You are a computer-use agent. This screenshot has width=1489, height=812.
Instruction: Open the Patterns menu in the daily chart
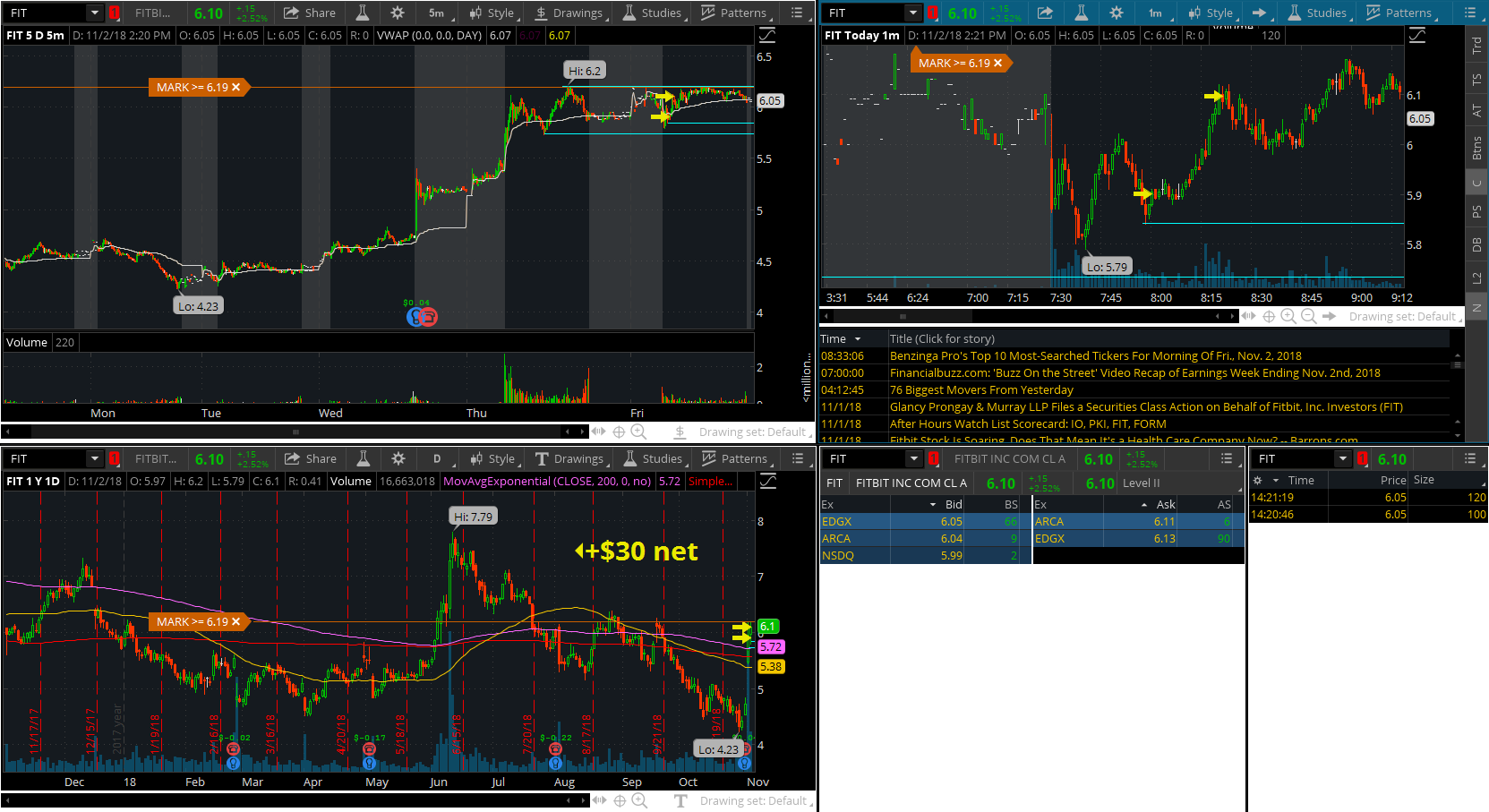[735, 458]
